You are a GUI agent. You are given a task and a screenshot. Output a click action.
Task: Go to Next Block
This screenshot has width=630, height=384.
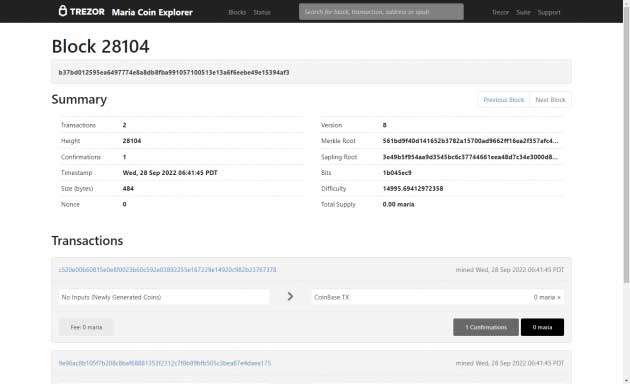[550, 100]
